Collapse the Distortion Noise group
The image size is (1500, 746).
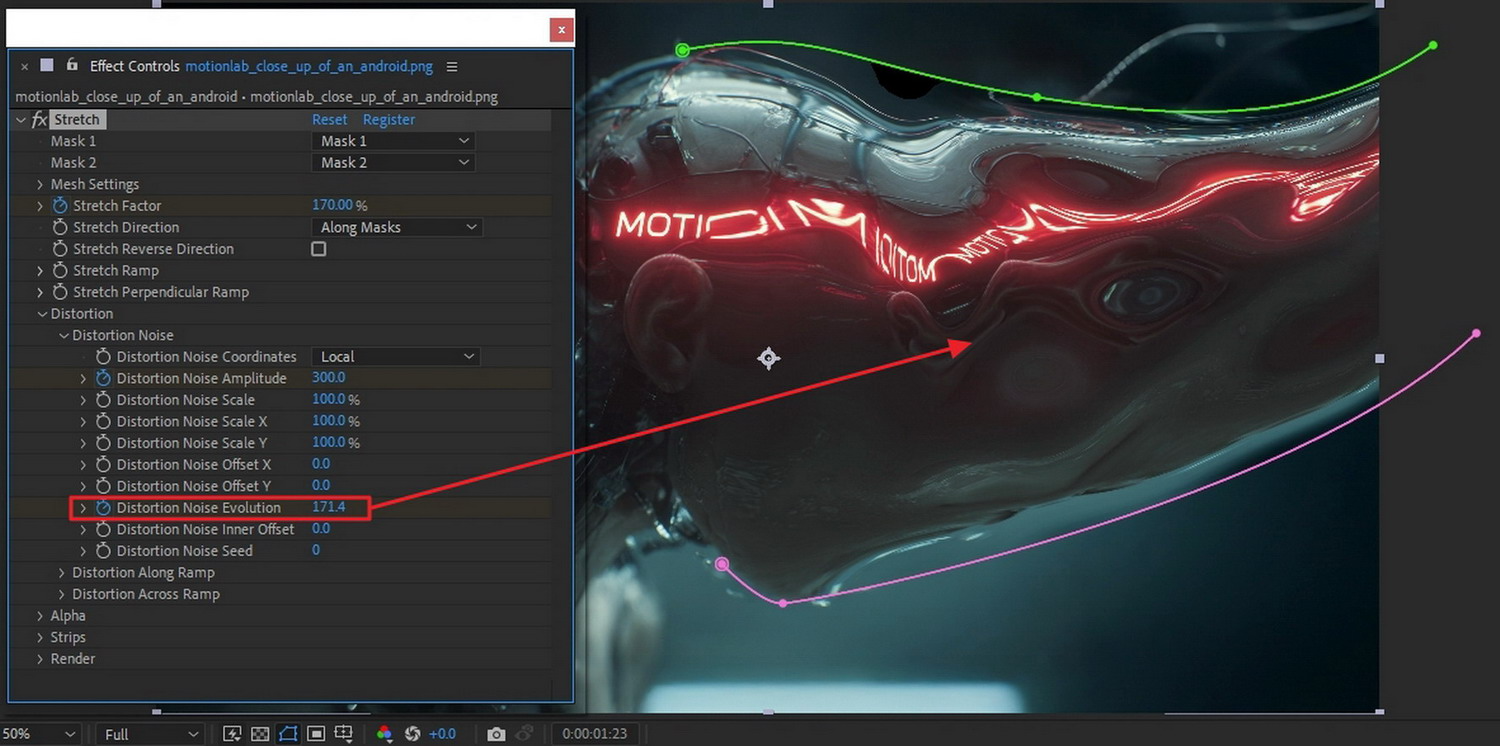[x=63, y=335]
